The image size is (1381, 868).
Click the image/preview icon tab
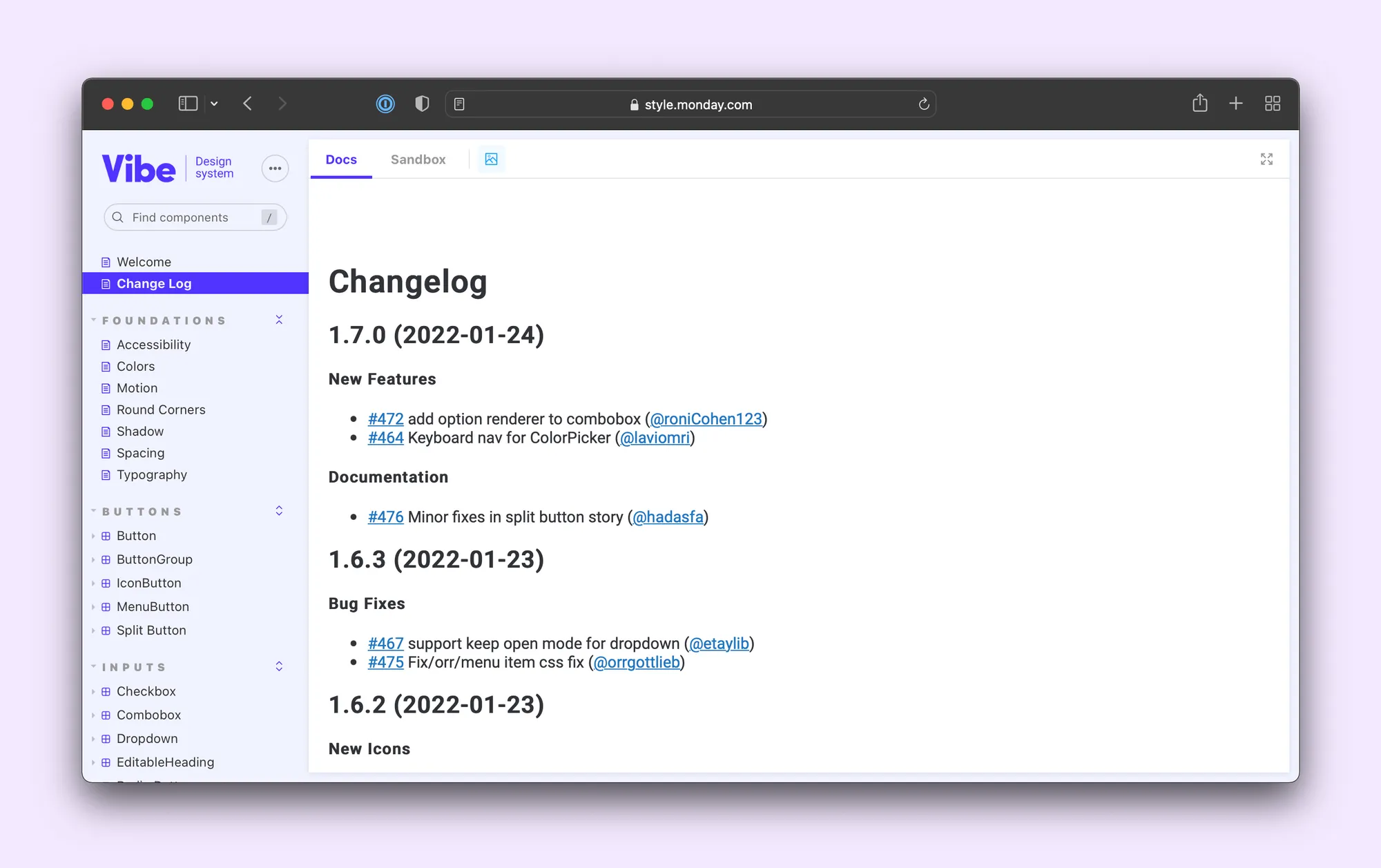tap(491, 159)
